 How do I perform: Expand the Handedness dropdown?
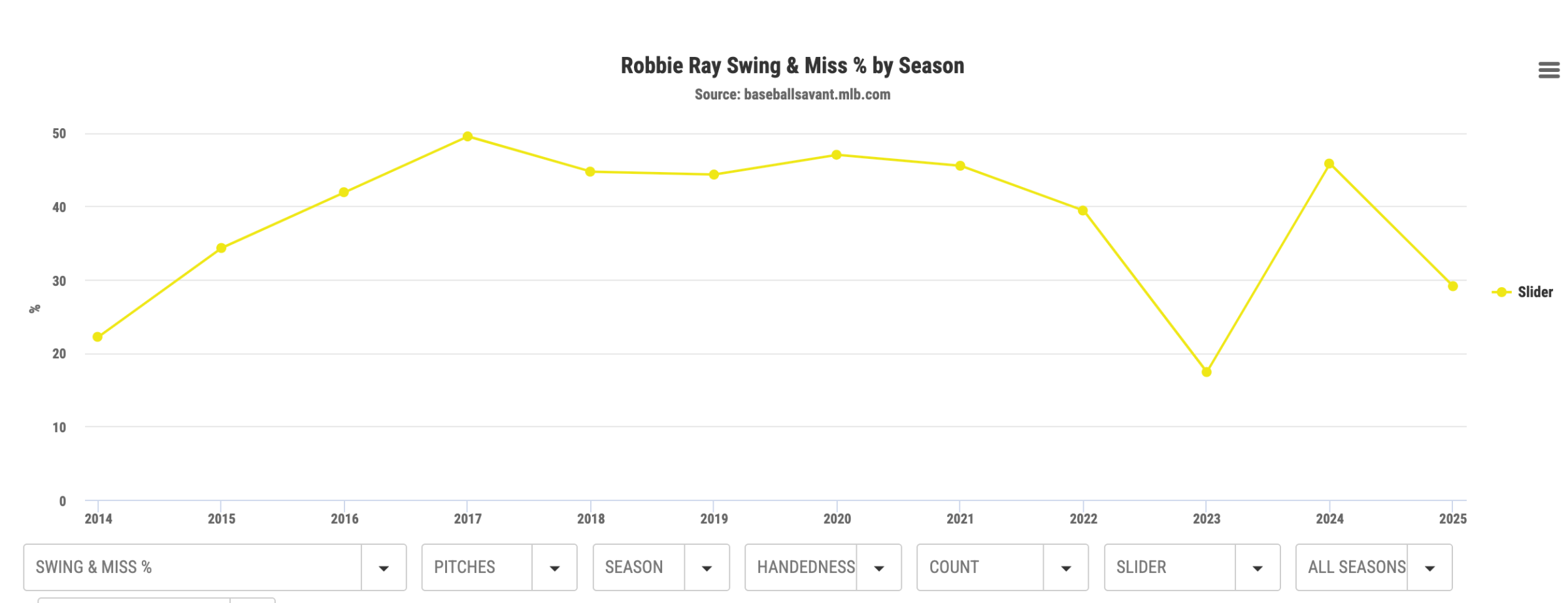point(822,567)
